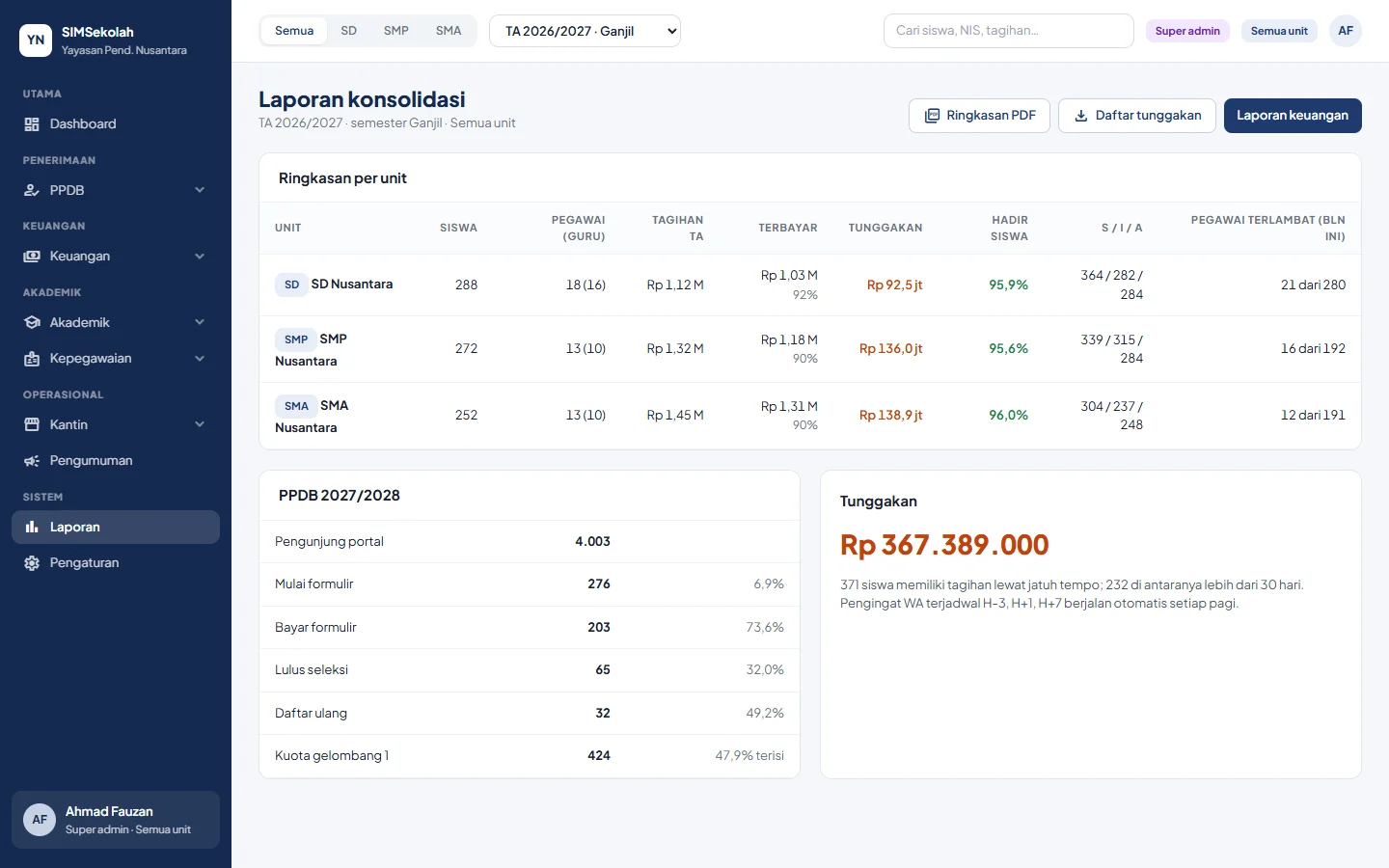Click Rp 92,5 jt tunggakan for SD Nusantara
Screen dimensions: 1389x868
[894, 285]
